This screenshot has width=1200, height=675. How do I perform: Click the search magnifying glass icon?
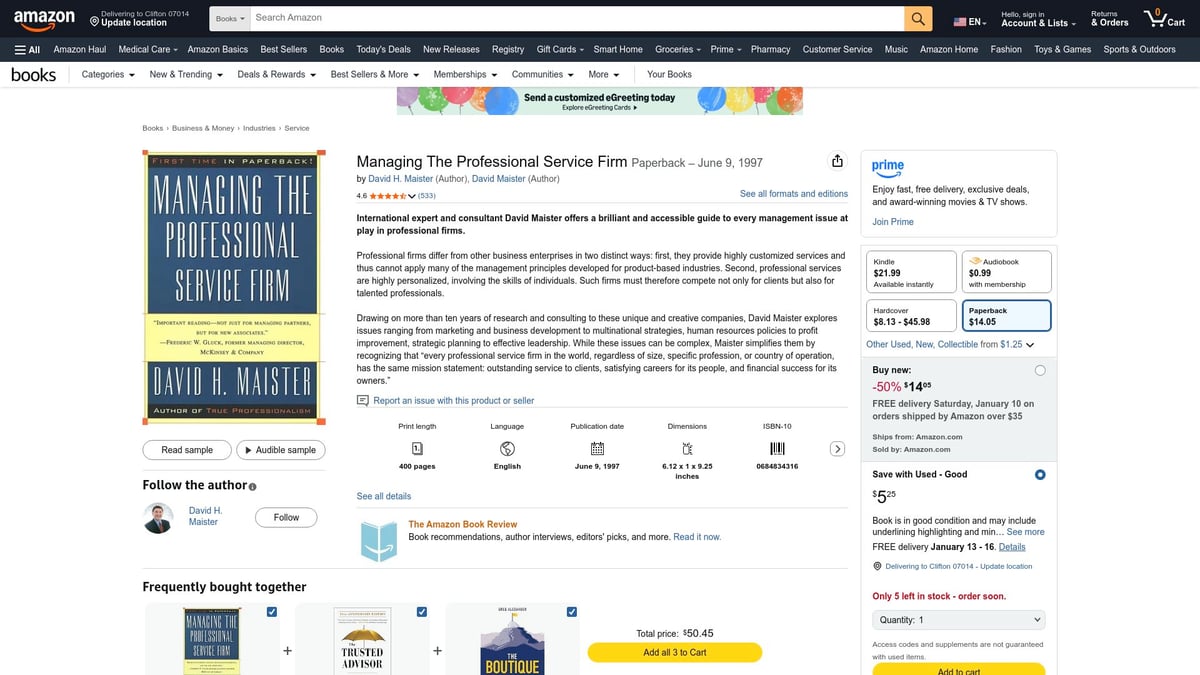[x=917, y=17]
